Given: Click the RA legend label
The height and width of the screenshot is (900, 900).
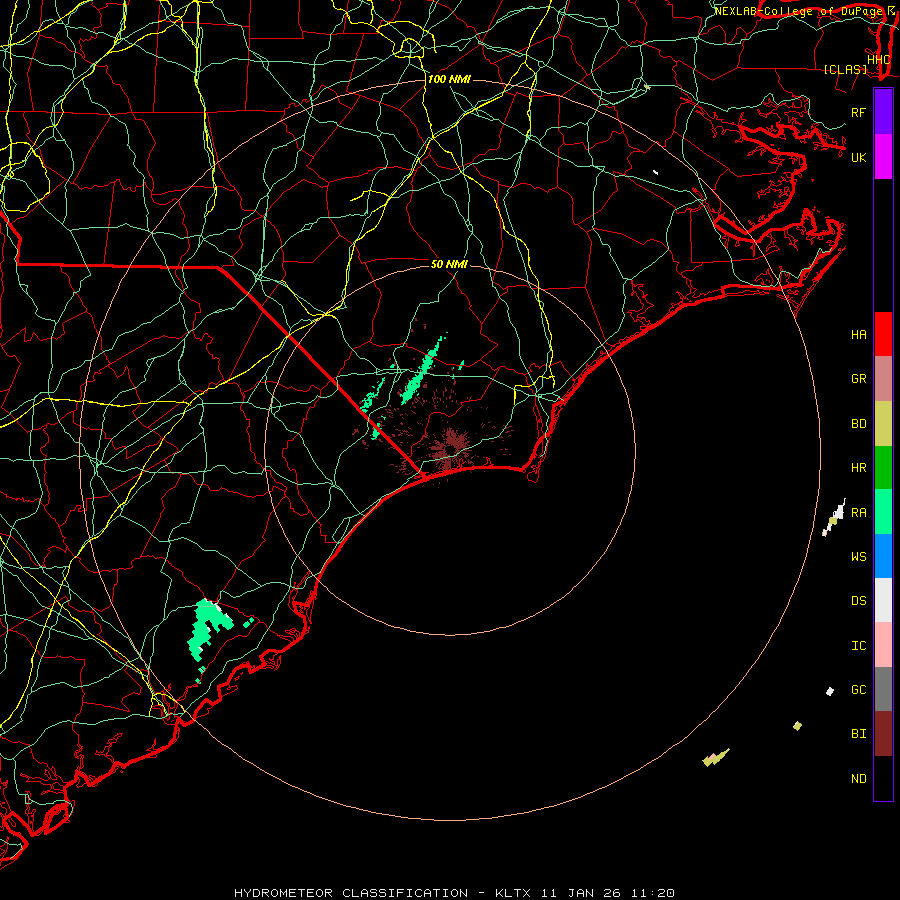Looking at the screenshot, I should click(859, 512).
